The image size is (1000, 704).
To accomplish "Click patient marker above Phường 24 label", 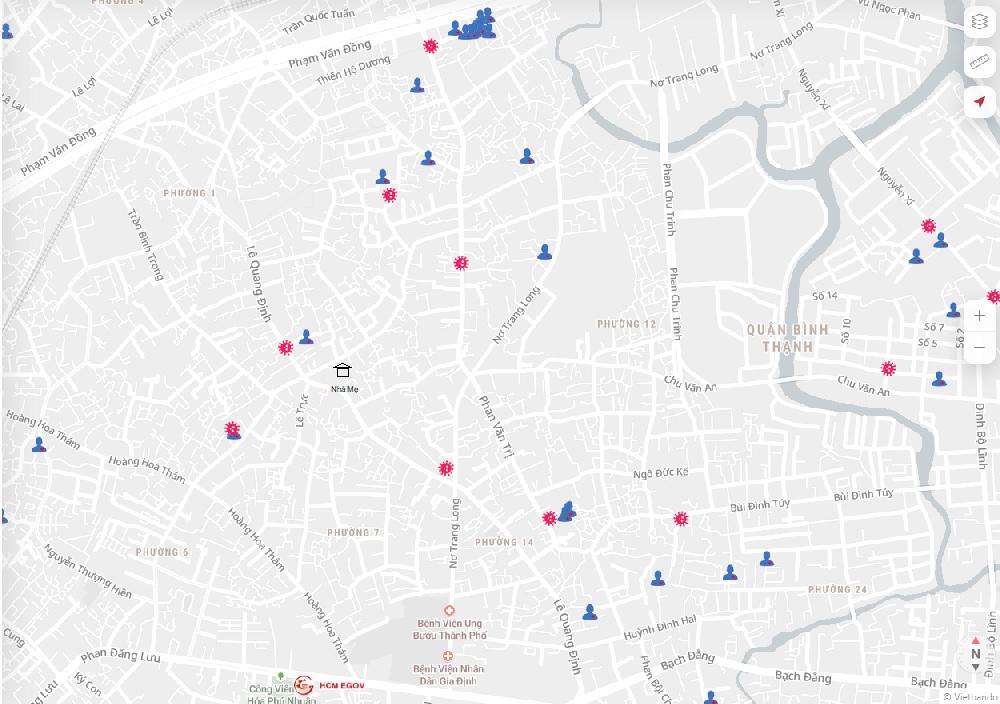I will click(x=767, y=559).
